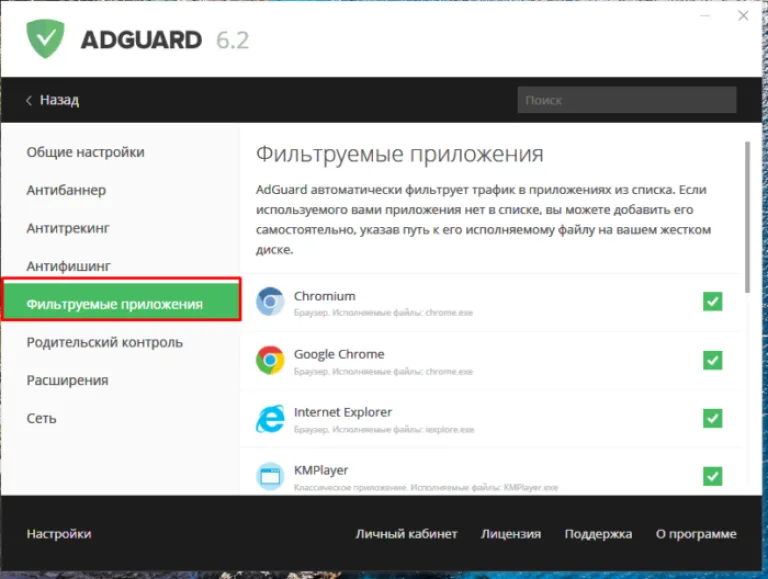Click the application list vertical scrollbar
This screenshot has width=768, height=579.
tap(747, 217)
